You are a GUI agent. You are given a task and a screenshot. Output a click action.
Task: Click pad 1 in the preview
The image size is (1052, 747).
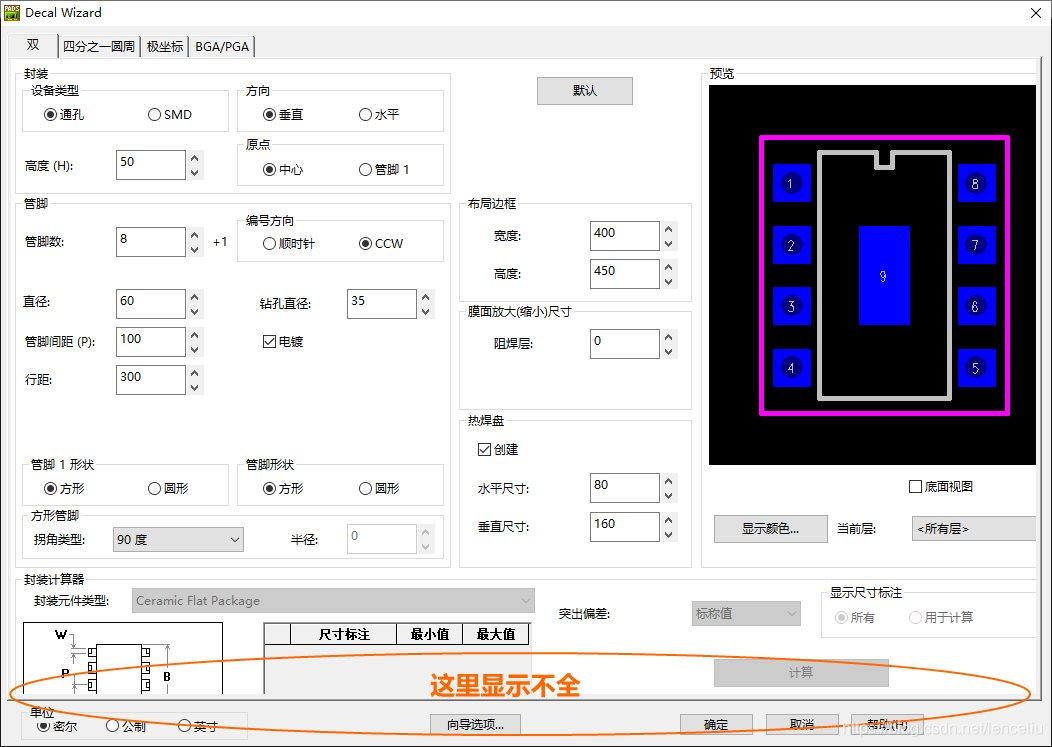click(x=791, y=183)
